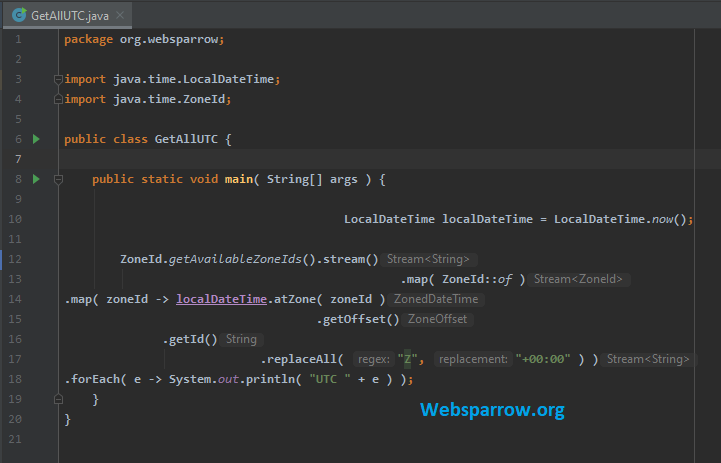Click the Stream<String> inlay hint on line 12
This screenshot has height=463, width=721.
(x=428, y=259)
